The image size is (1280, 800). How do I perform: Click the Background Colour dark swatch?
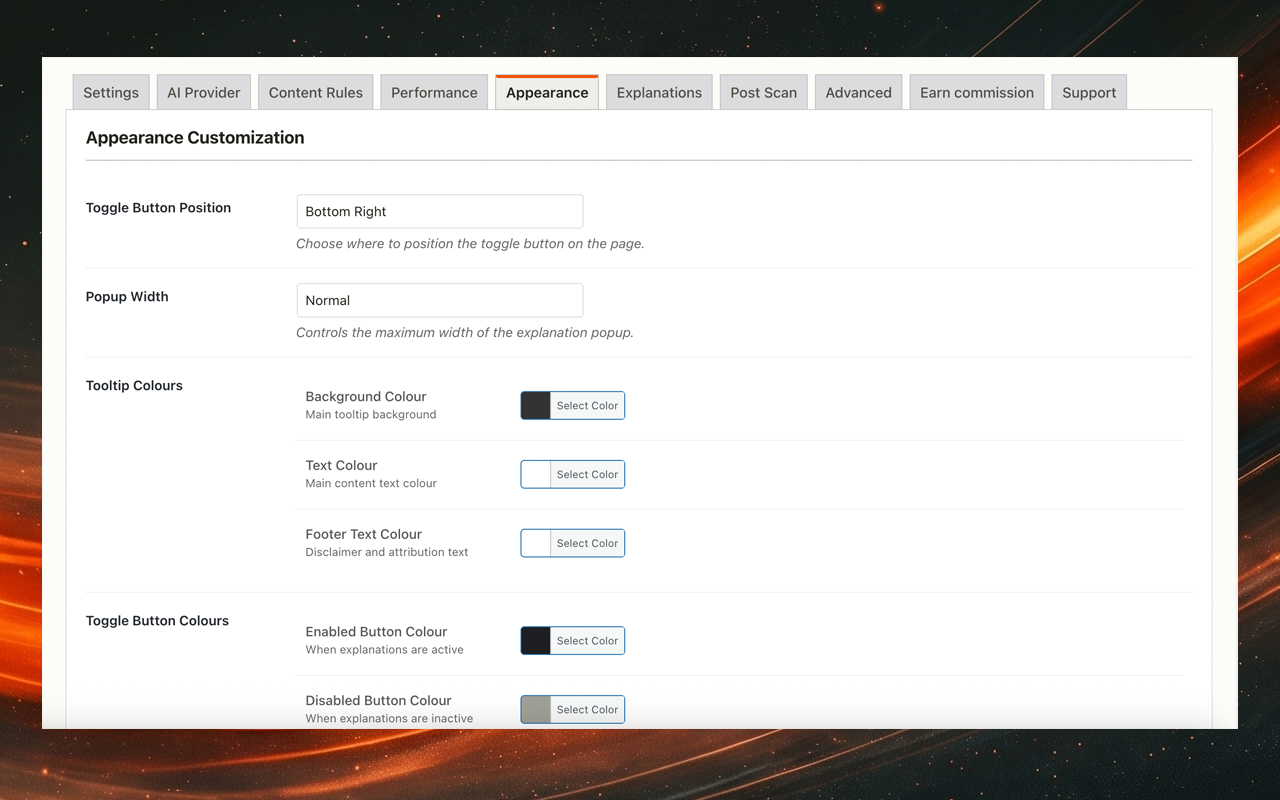point(536,405)
